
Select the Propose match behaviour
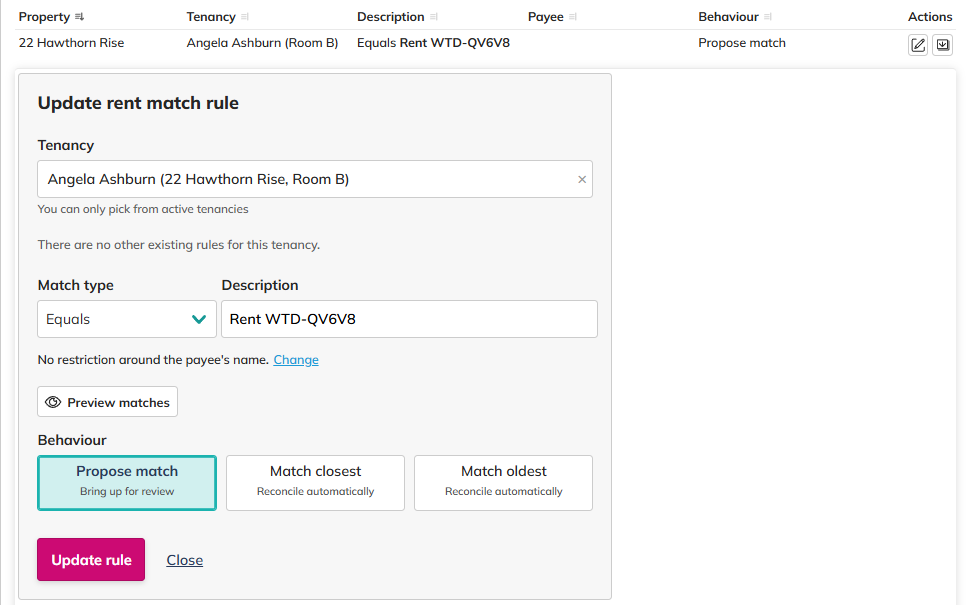point(127,483)
